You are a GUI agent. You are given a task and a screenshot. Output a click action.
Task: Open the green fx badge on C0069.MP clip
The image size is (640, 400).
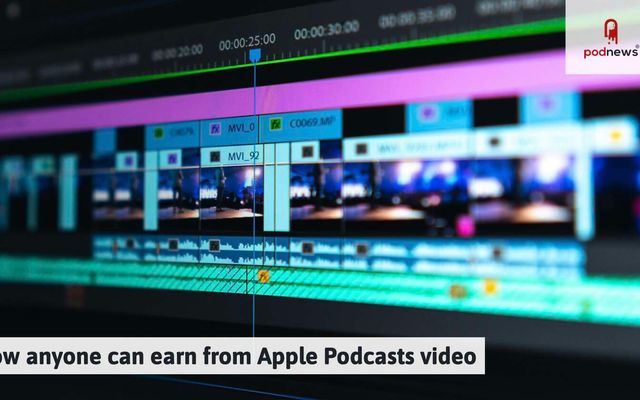[x=276, y=124]
